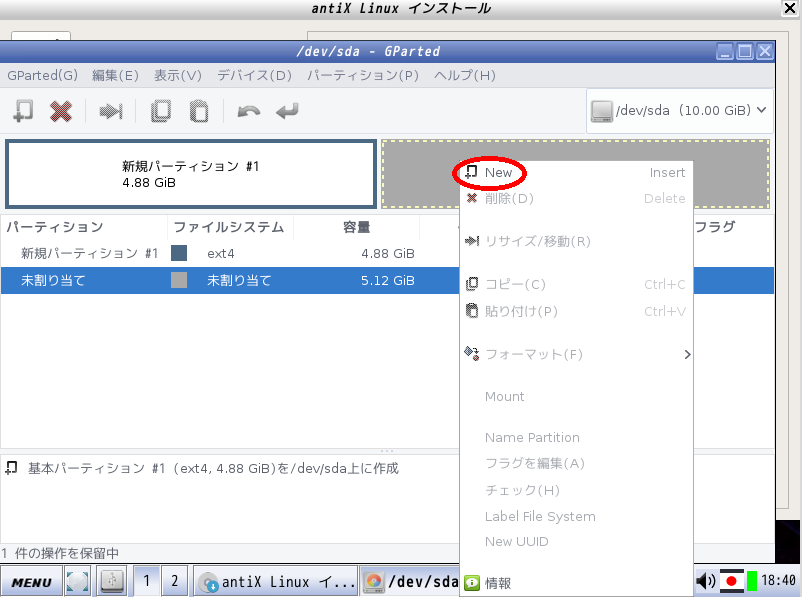Choose Name Partition in the context menu
802x597 pixels.
point(576,437)
